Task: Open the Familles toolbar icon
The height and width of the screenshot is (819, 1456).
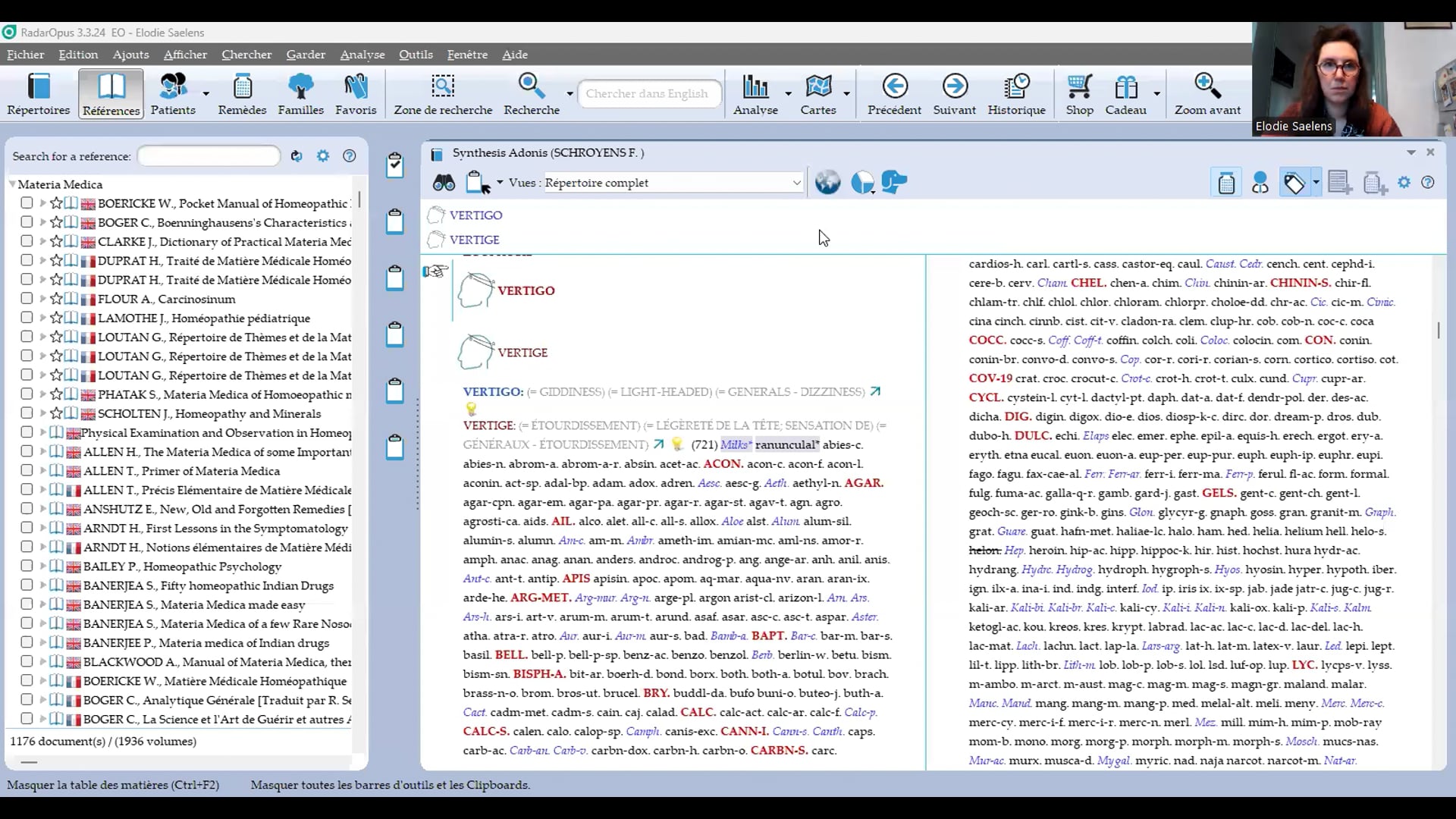Action: pos(300,94)
